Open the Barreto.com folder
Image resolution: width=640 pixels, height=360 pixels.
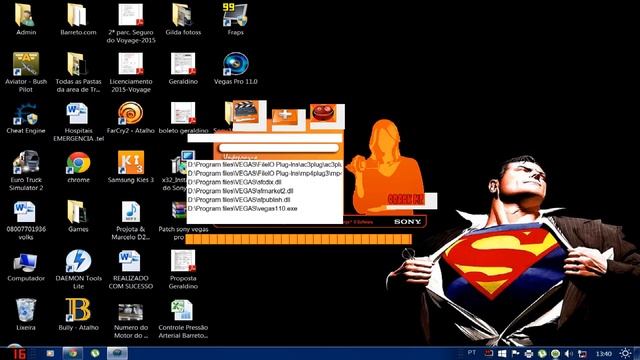pyautogui.click(x=78, y=20)
